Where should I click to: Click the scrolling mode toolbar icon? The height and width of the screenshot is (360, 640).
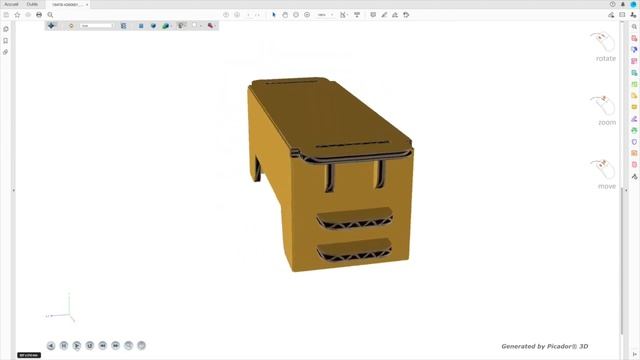pyautogui.click(x=357, y=15)
